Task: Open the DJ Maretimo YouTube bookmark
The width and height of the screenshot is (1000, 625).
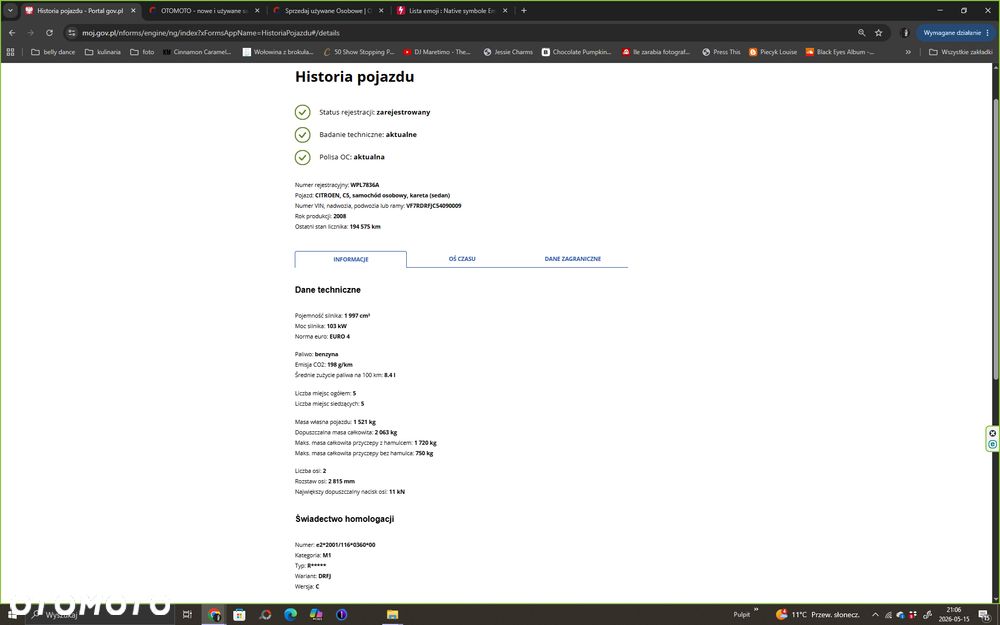Action: (x=437, y=52)
